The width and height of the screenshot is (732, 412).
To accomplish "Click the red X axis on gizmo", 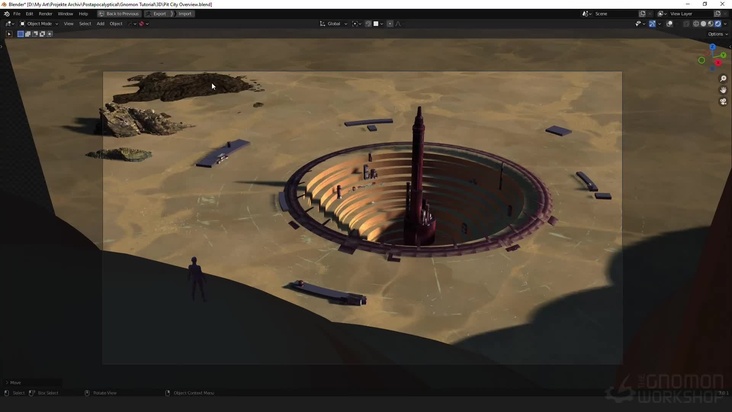I will 719,63.
